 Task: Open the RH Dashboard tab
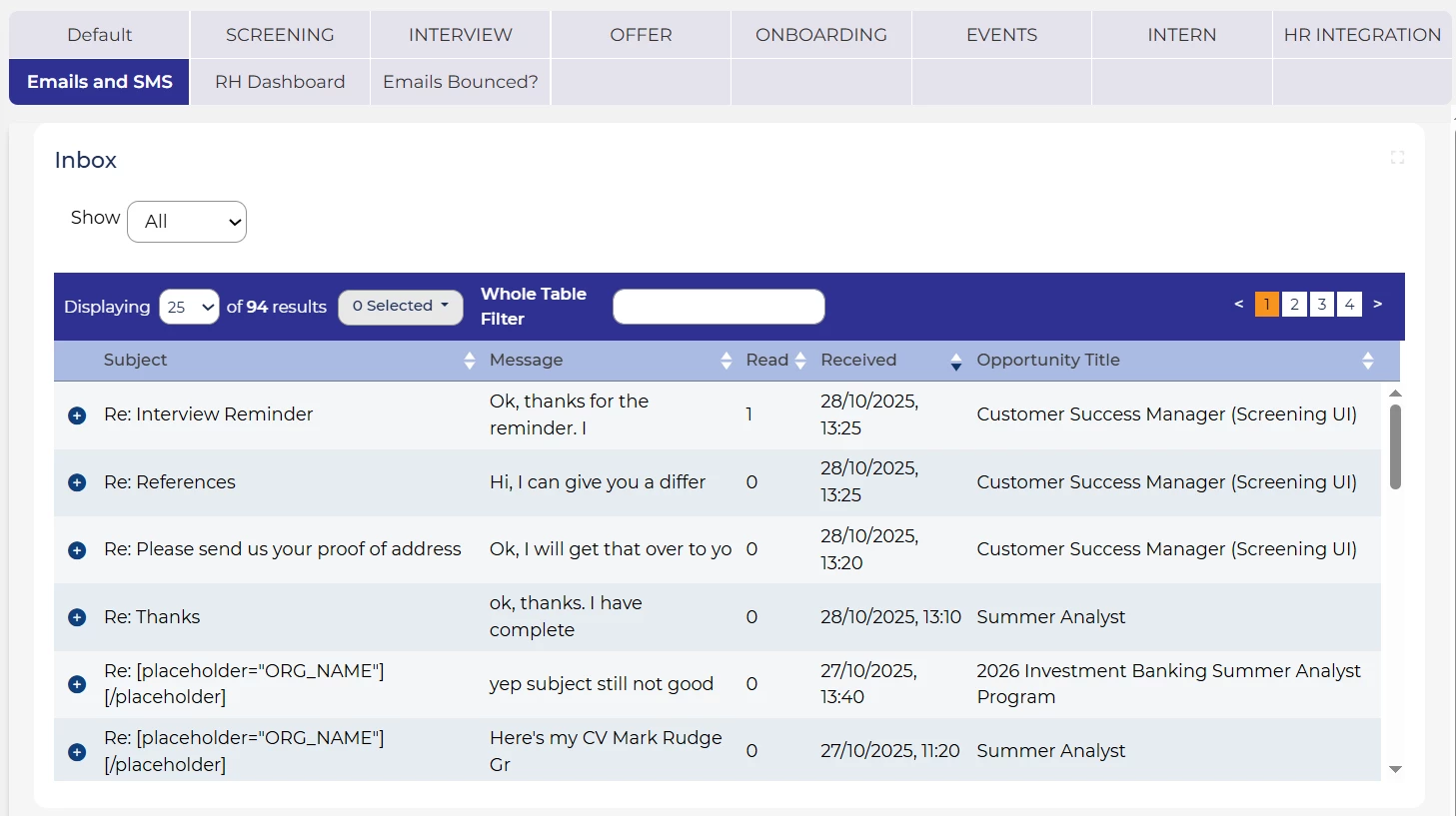(x=280, y=82)
